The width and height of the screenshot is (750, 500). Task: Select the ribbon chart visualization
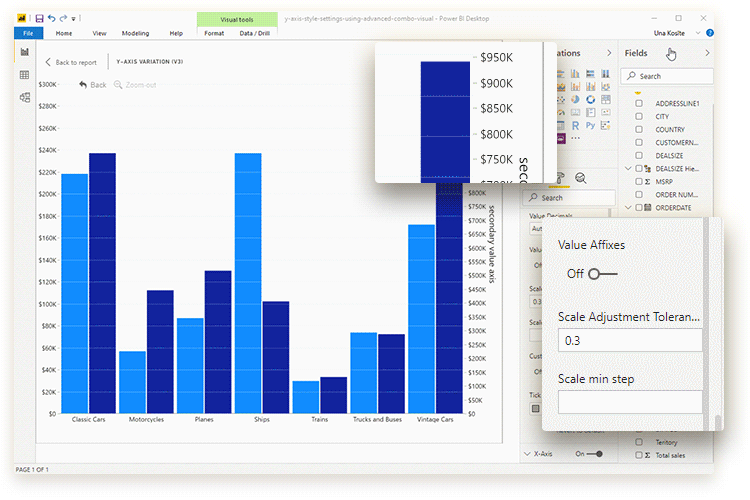606,87
